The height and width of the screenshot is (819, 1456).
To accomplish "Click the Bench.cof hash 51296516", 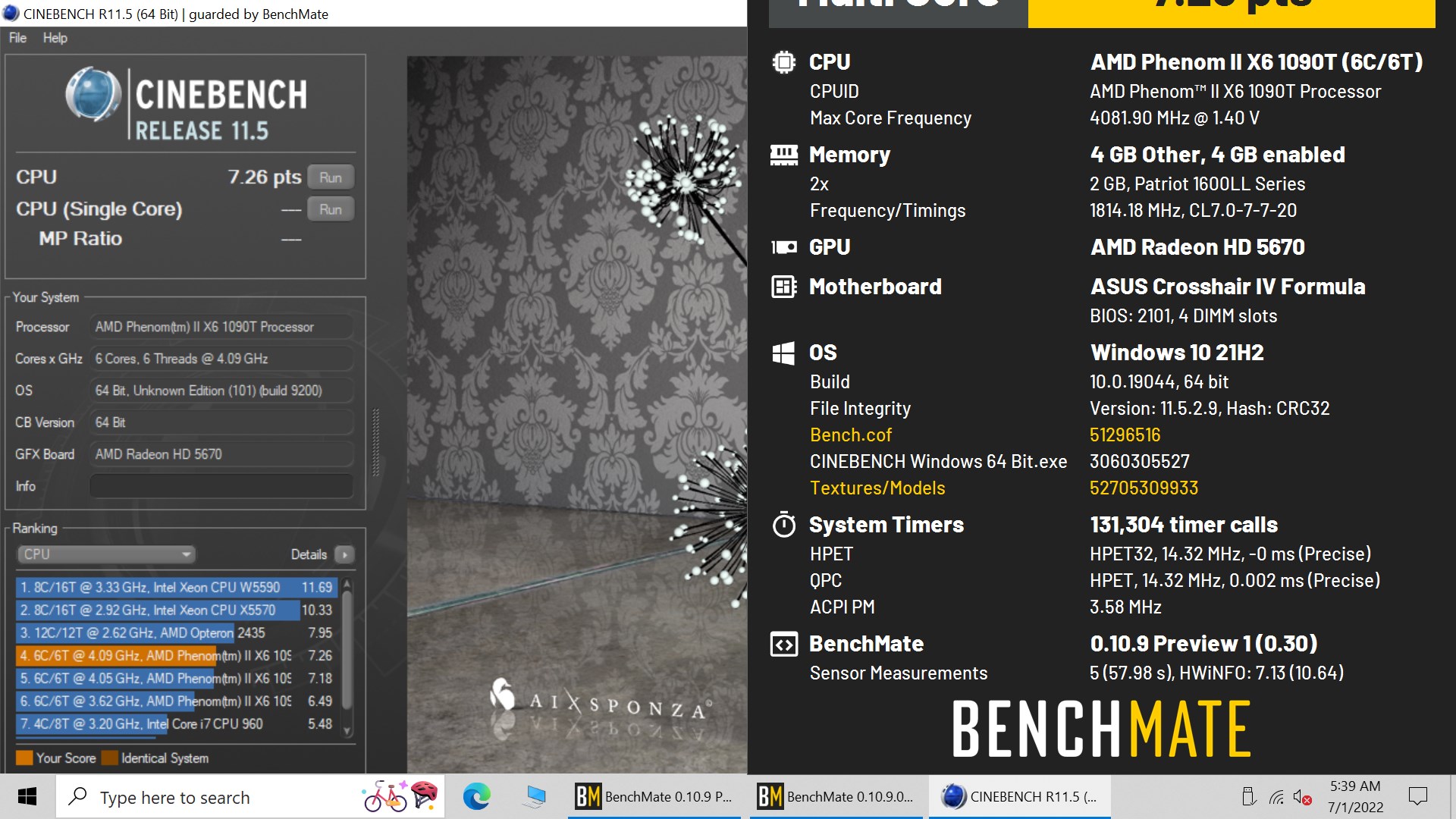I will 1125,435.
